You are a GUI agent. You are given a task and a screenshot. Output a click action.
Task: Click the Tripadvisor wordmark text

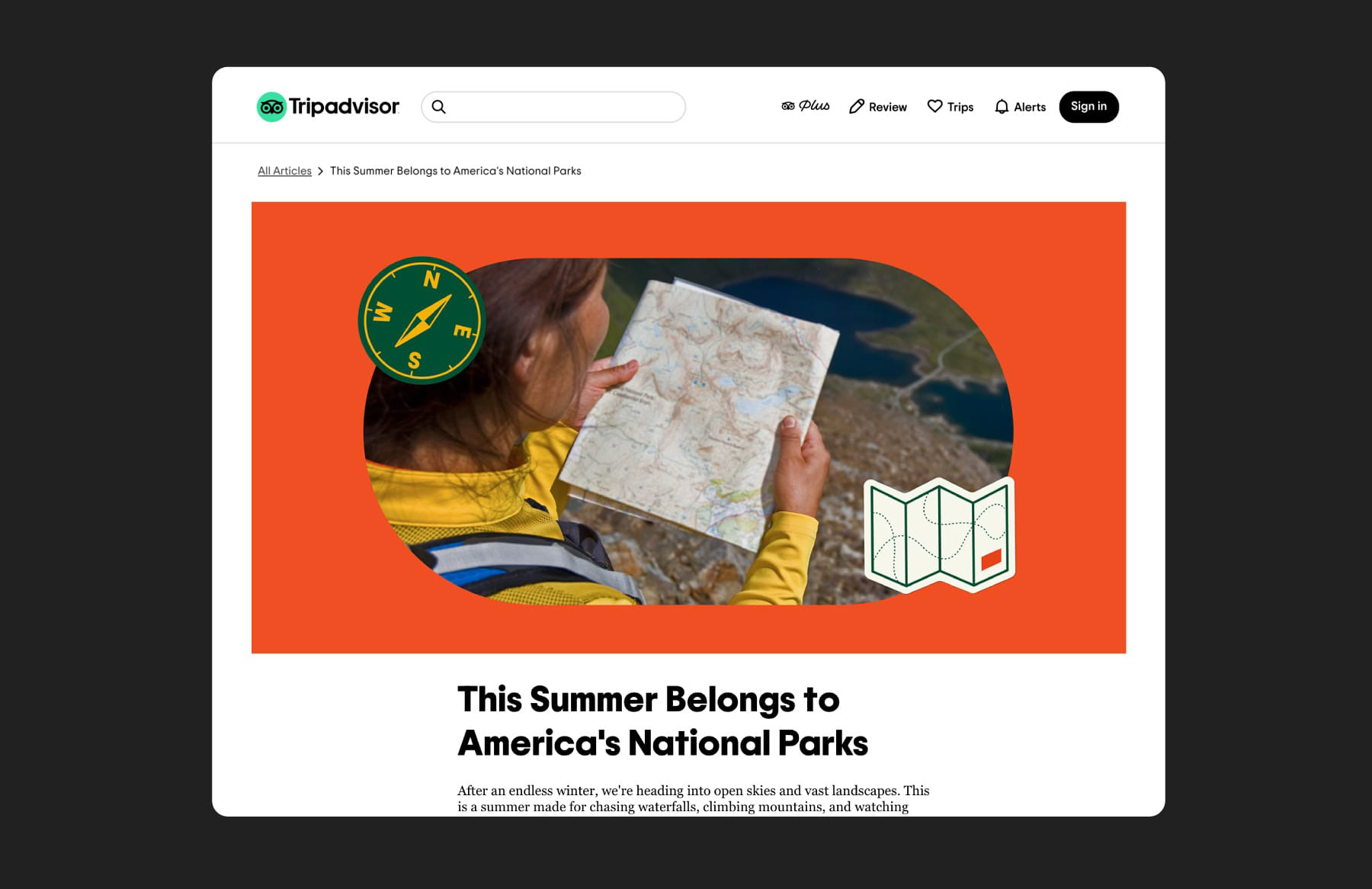(x=344, y=107)
